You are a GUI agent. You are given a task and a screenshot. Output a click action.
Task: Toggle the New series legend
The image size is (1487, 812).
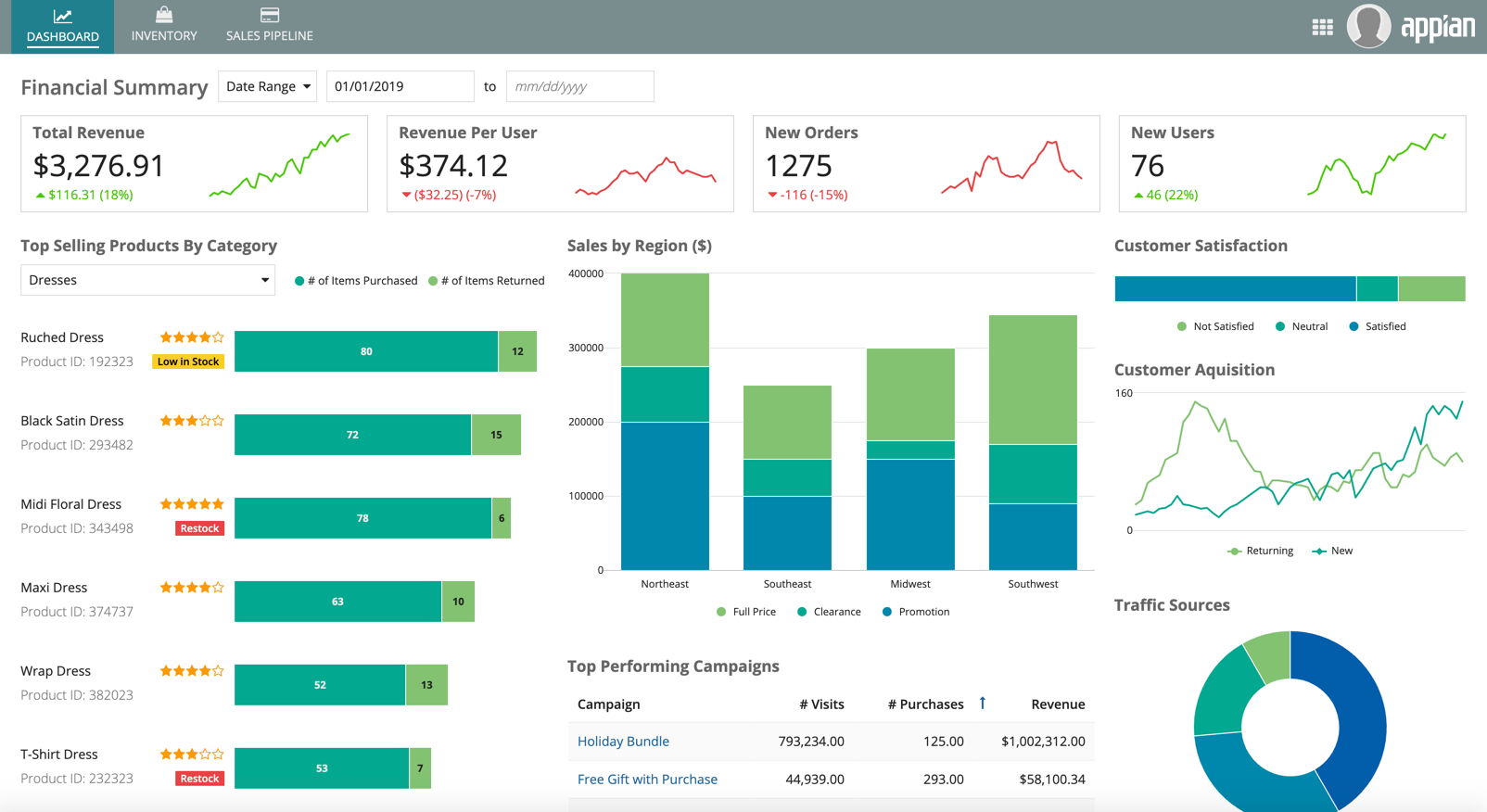pos(1332,551)
